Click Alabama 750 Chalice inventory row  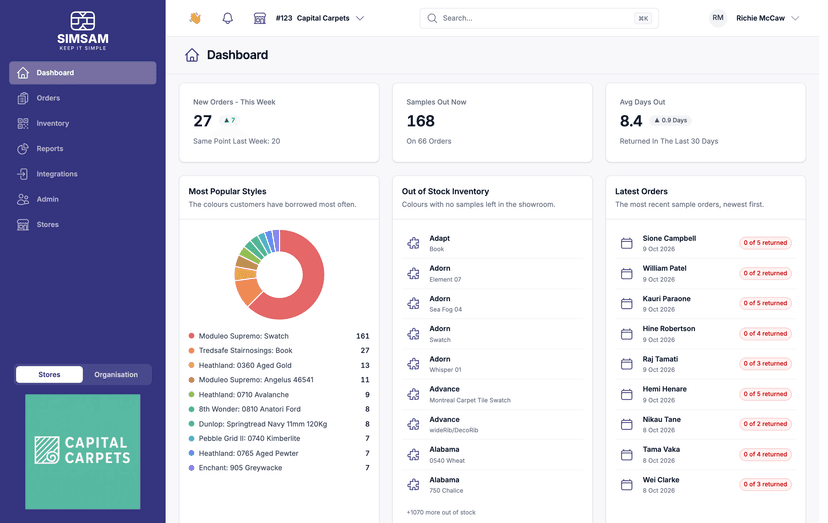pos(492,485)
